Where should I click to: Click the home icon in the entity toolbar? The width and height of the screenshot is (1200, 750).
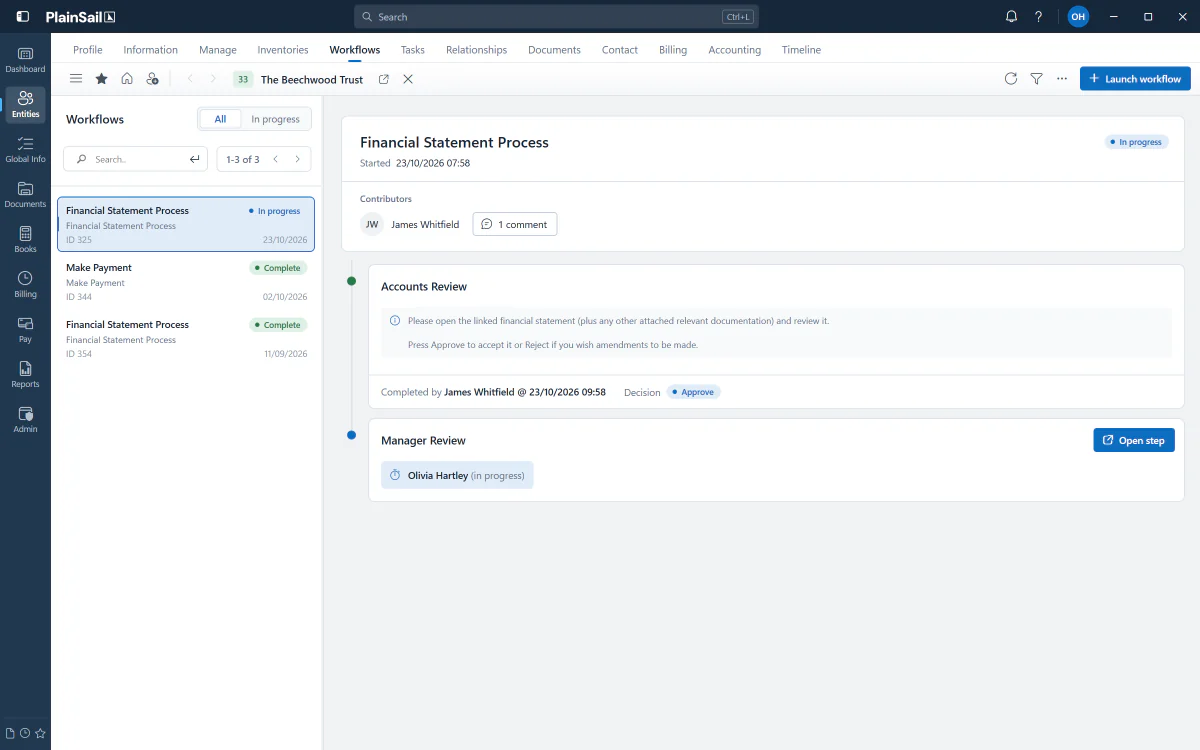pos(127,79)
